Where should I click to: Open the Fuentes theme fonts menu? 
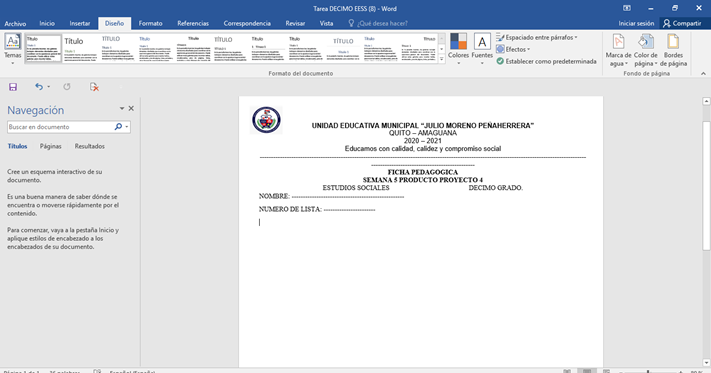pyautogui.click(x=482, y=49)
